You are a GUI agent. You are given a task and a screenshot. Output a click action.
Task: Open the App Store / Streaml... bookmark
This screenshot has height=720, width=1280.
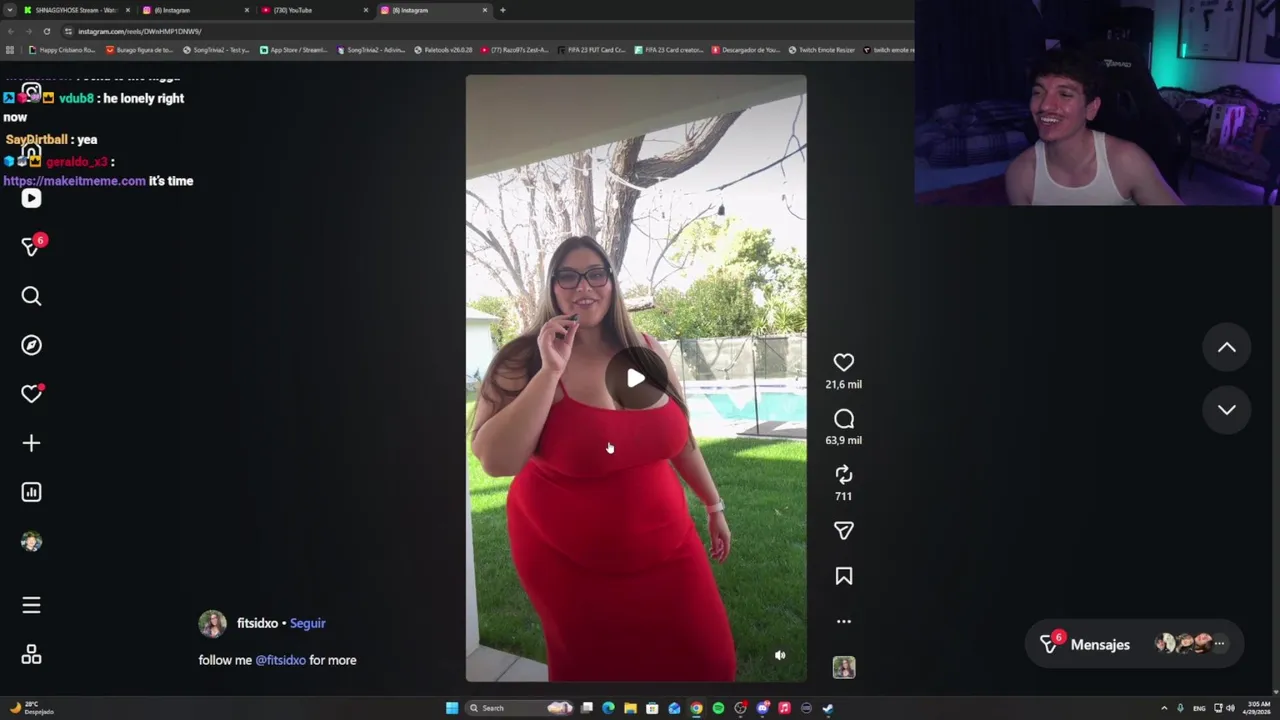point(294,50)
